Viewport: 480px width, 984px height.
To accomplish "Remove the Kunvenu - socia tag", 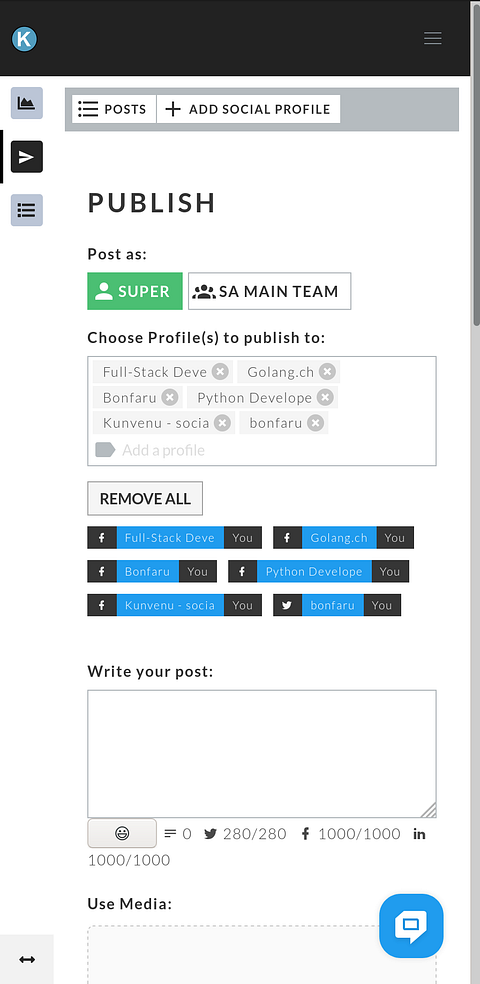I will click(222, 422).
